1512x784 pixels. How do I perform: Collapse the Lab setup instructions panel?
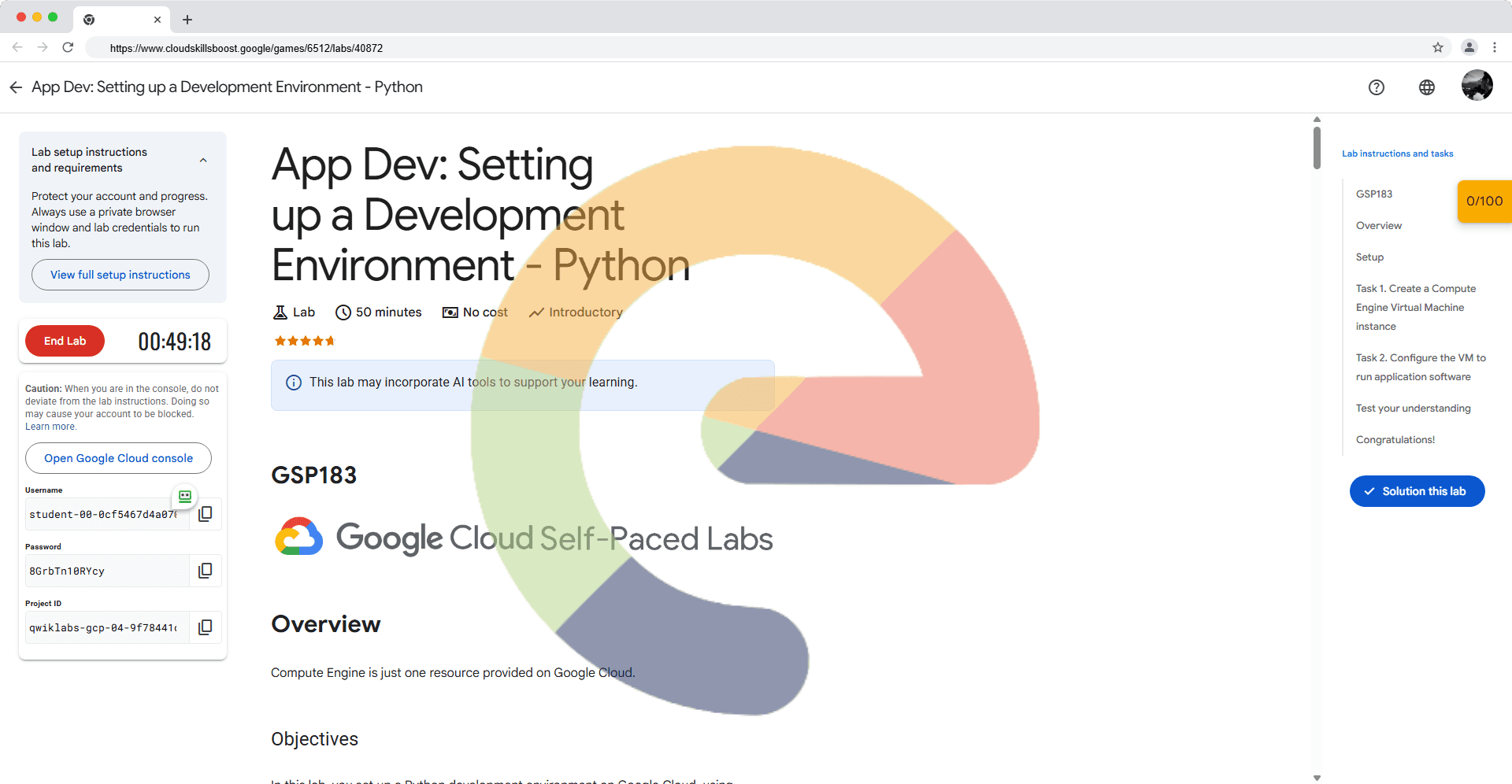click(x=203, y=160)
